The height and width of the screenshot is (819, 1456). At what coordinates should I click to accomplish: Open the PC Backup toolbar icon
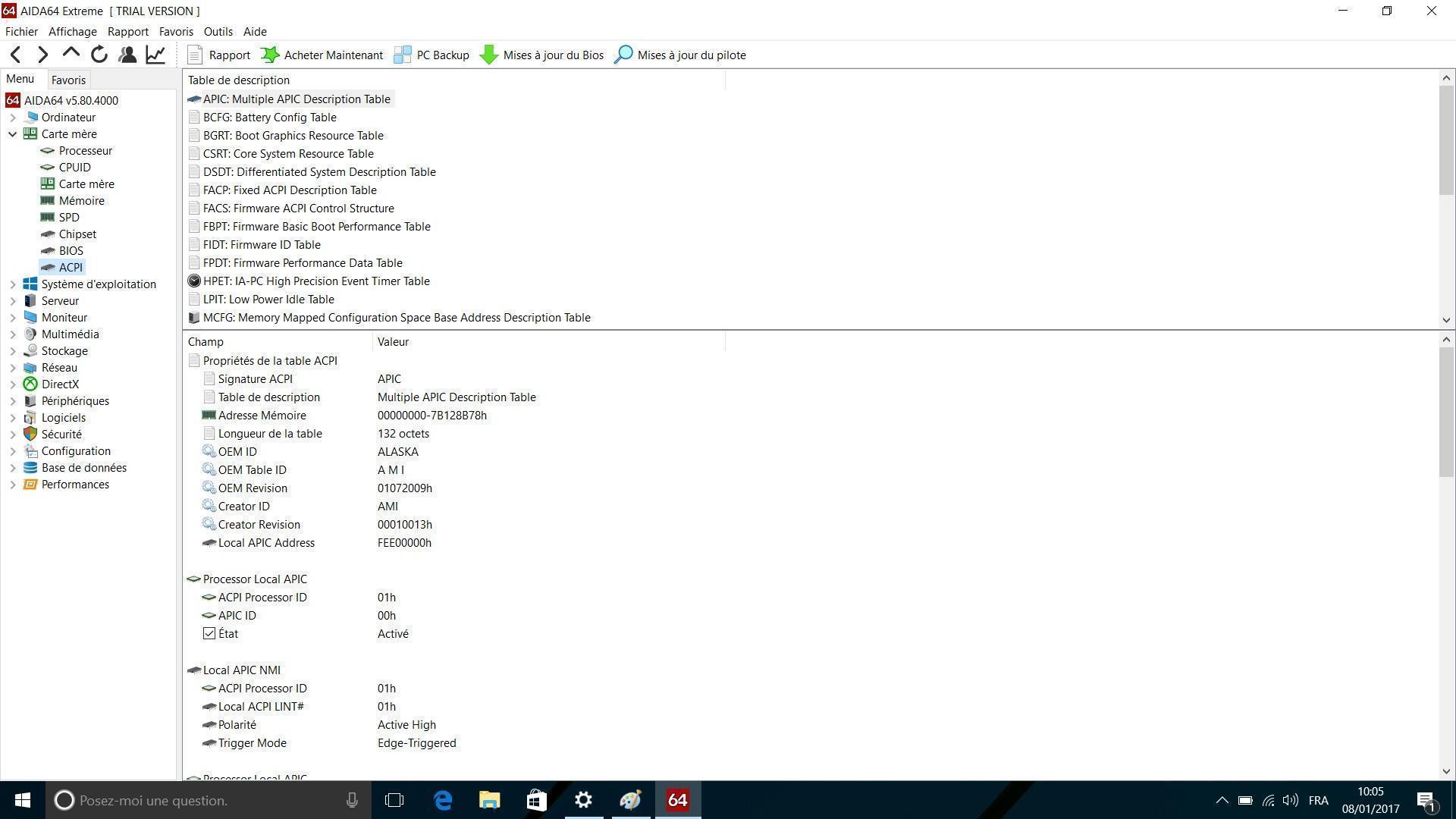tap(432, 55)
